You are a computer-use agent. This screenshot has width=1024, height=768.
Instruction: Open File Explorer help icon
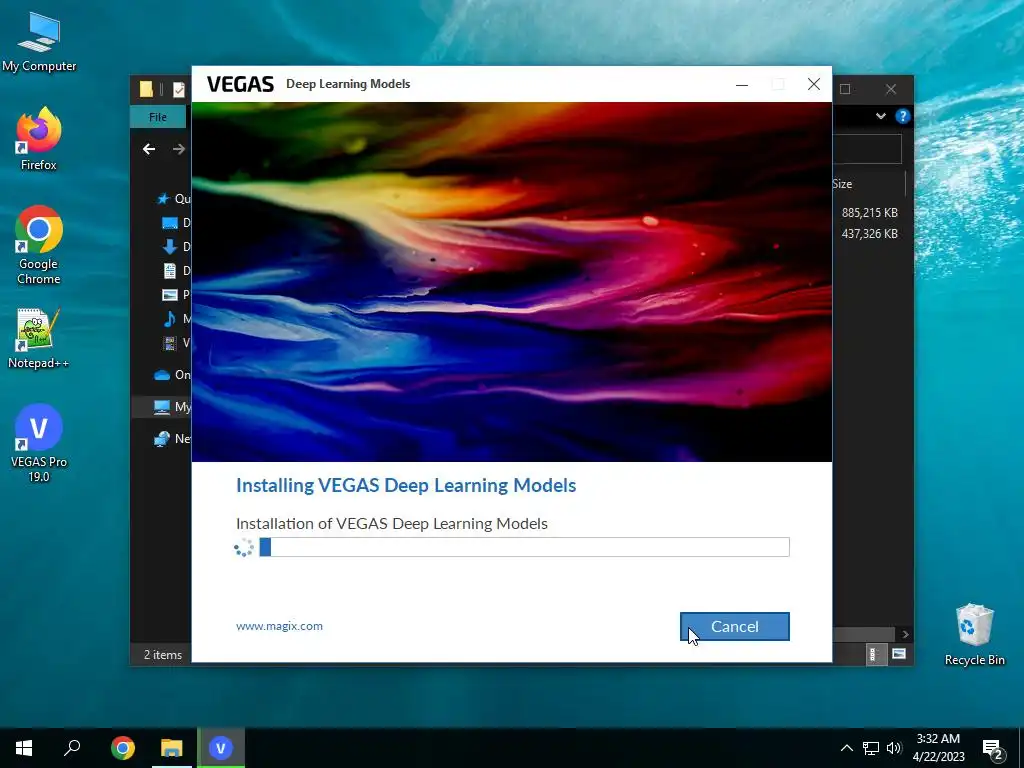pos(903,116)
